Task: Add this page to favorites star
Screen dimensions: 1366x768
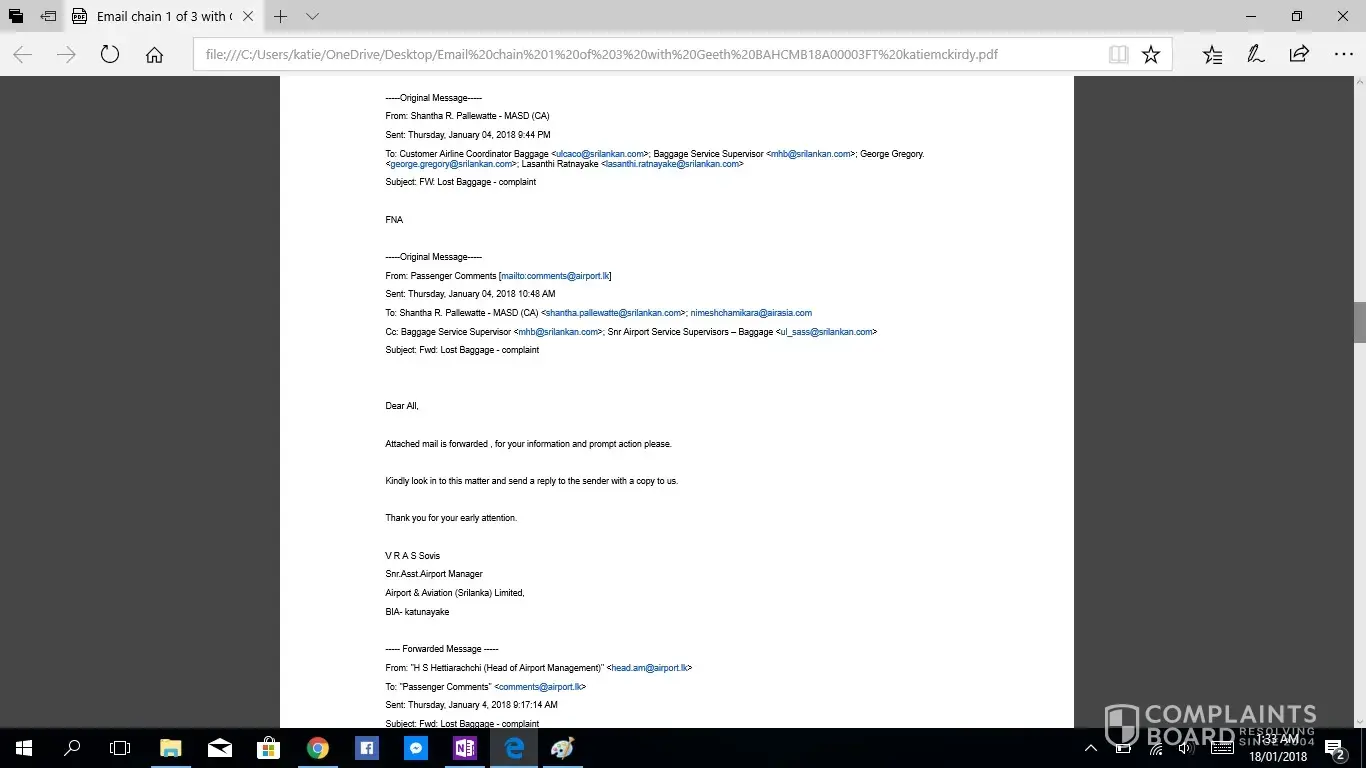Action: coord(1151,55)
